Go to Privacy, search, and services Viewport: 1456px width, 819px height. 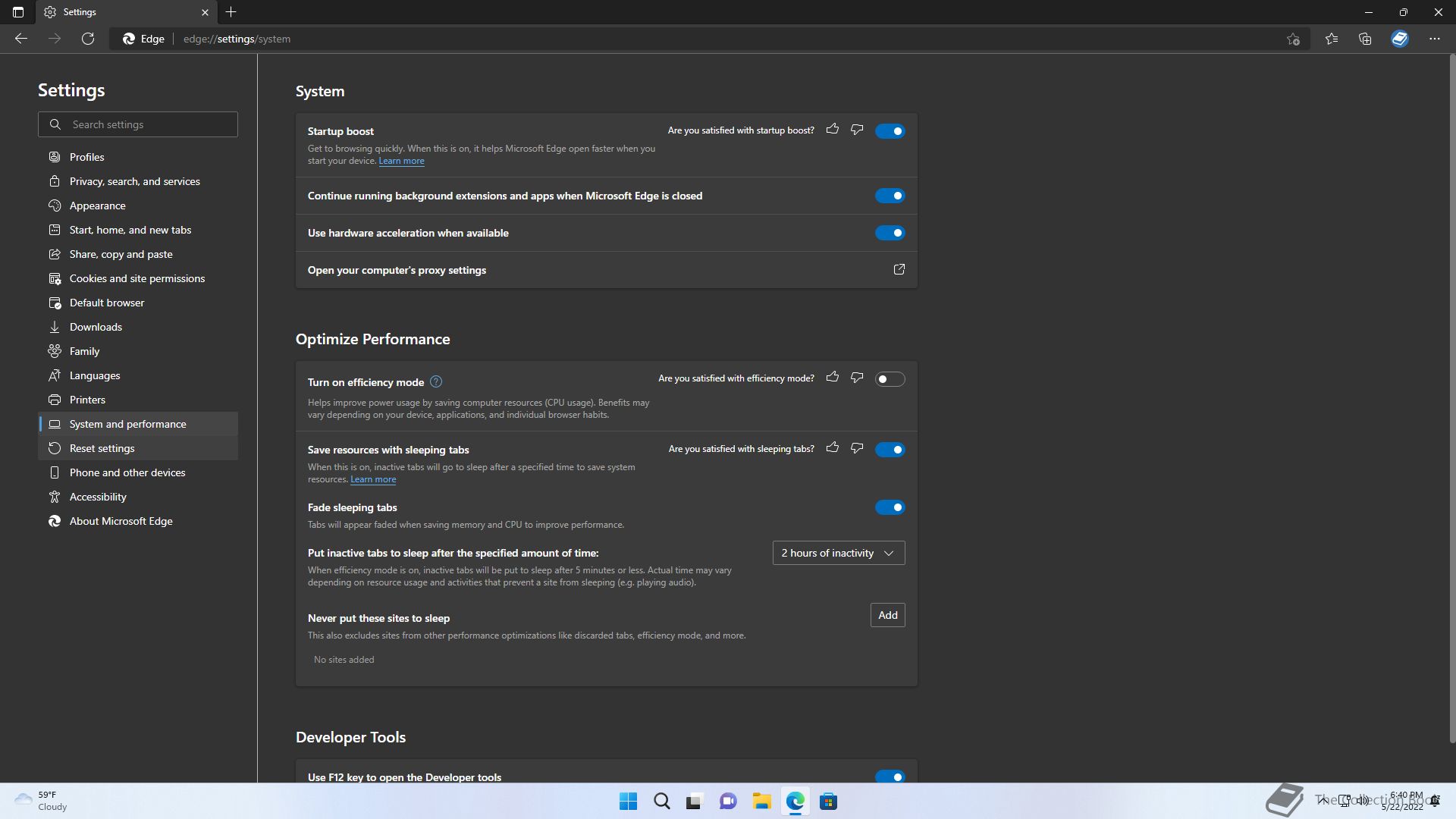click(x=138, y=181)
